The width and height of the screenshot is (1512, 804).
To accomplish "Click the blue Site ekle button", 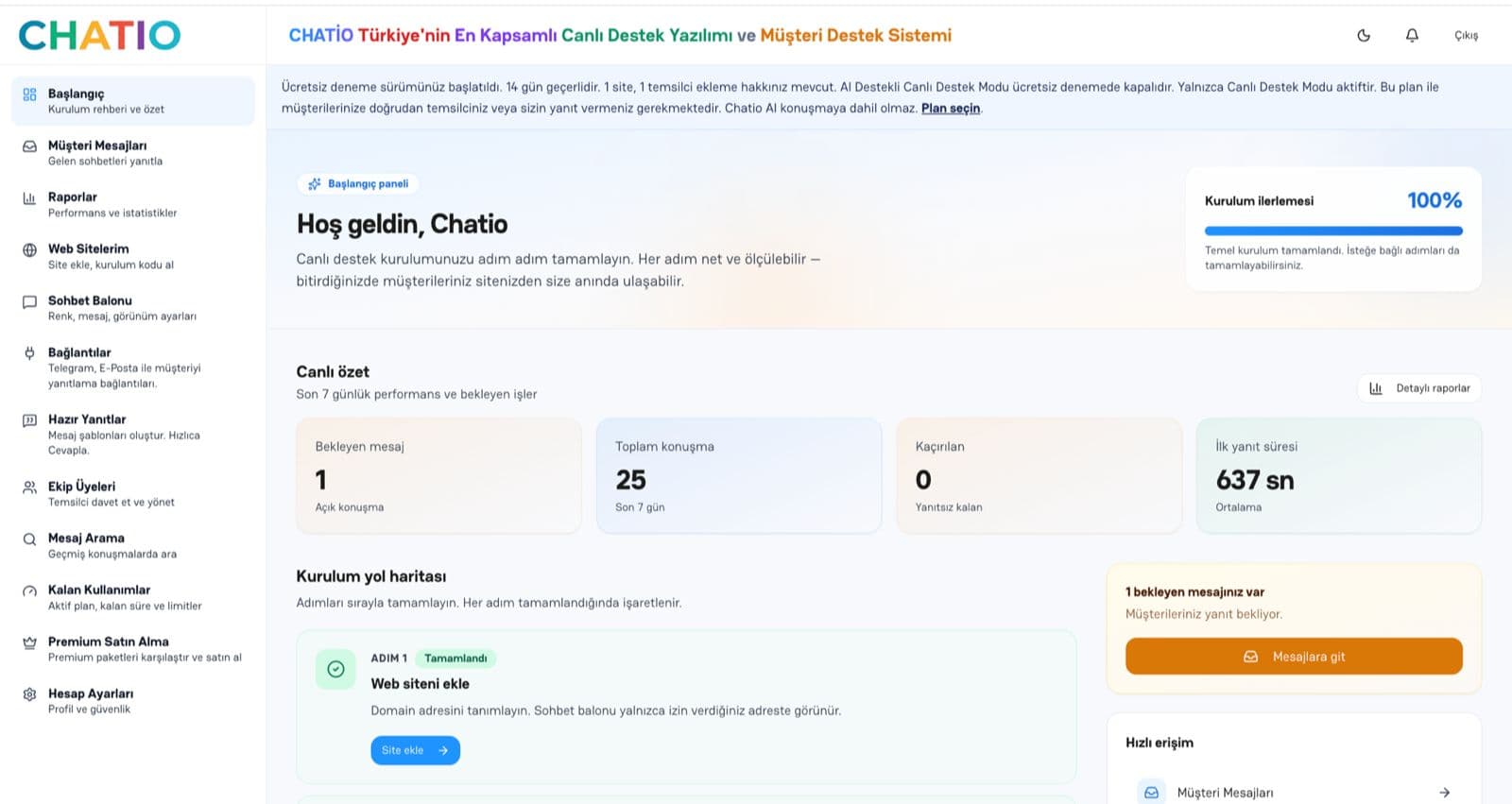I will [415, 750].
